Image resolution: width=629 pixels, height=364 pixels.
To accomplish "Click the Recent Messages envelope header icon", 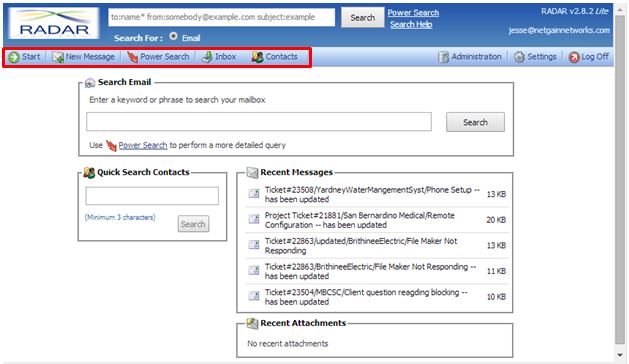I will [x=252, y=173].
